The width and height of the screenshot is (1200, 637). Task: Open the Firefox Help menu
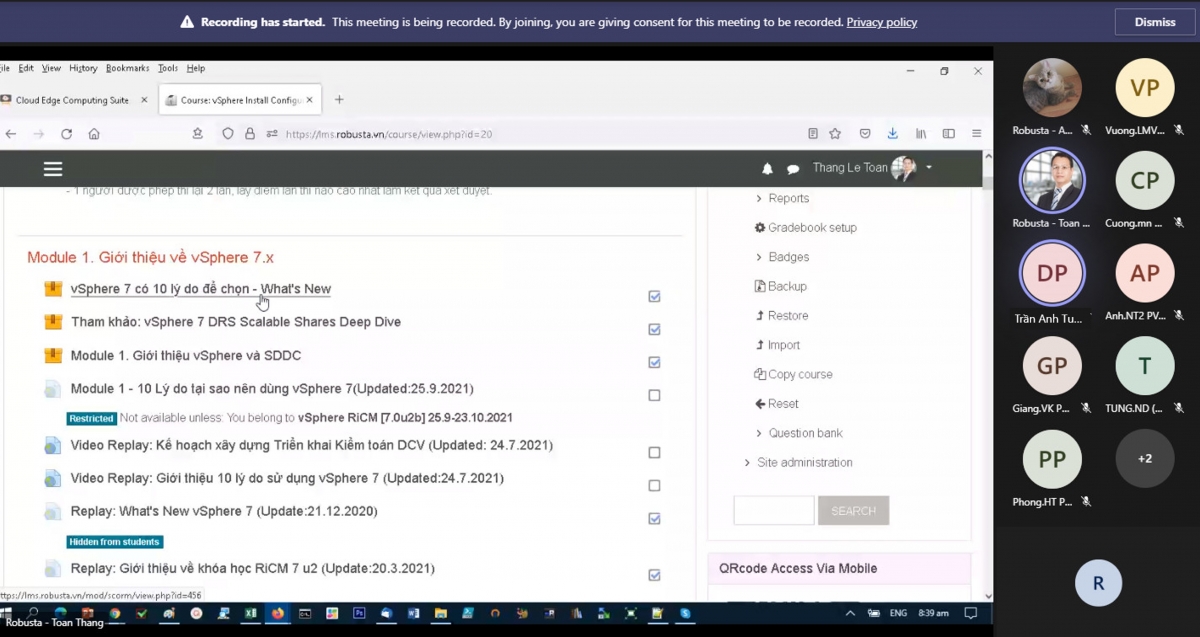click(196, 68)
